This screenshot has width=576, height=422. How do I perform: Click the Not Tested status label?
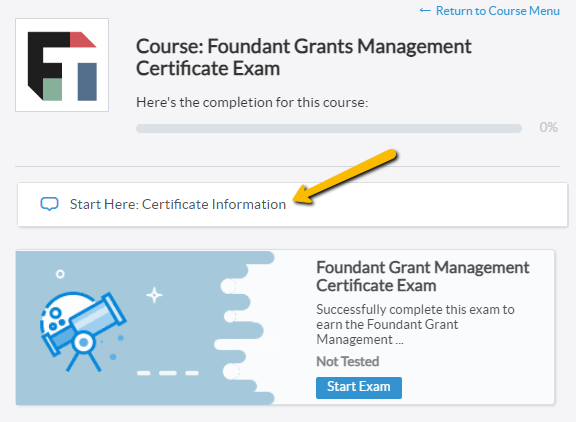coord(348,361)
